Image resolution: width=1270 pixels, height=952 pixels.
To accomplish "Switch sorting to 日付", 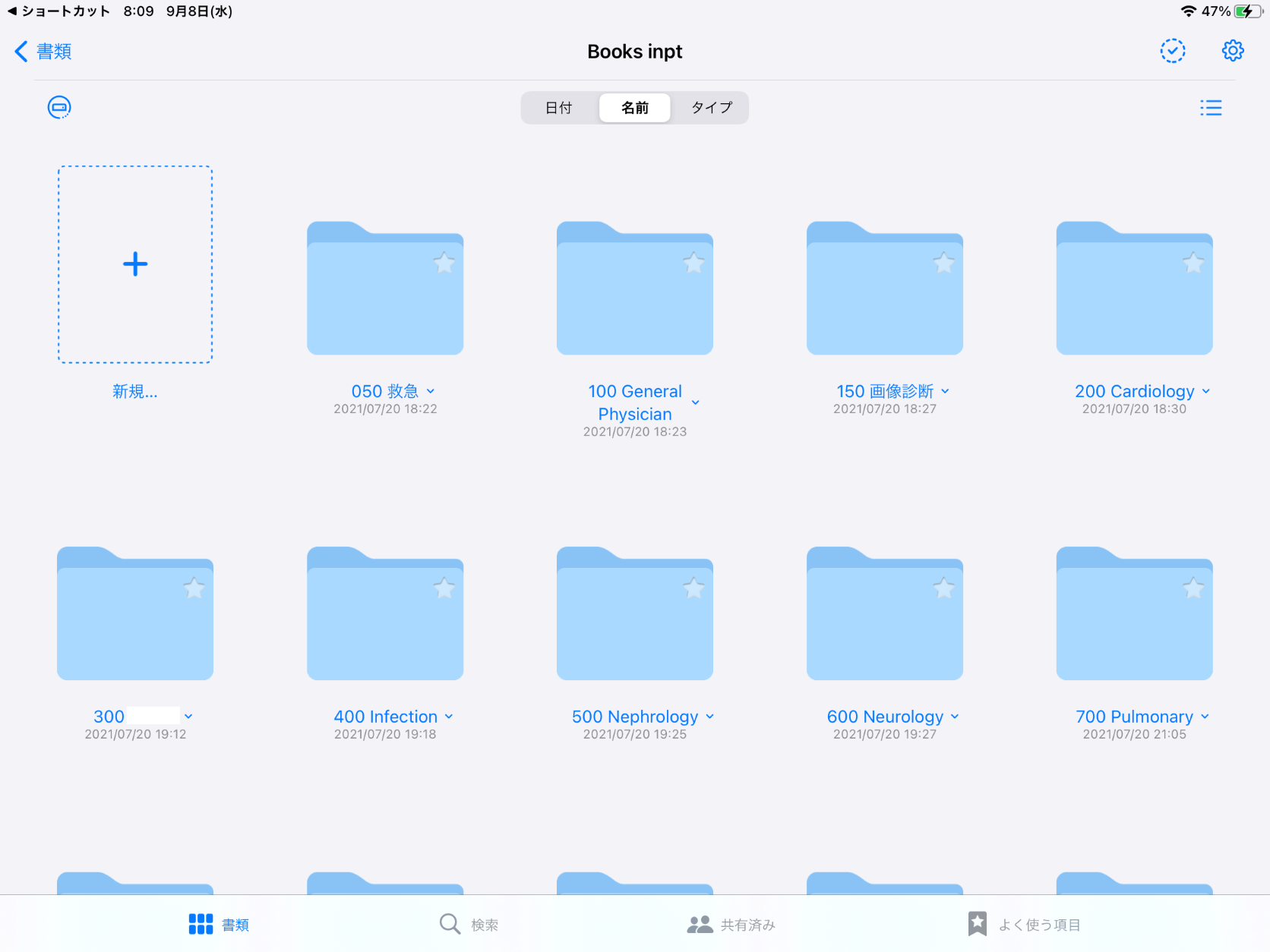I will click(559, 107).
